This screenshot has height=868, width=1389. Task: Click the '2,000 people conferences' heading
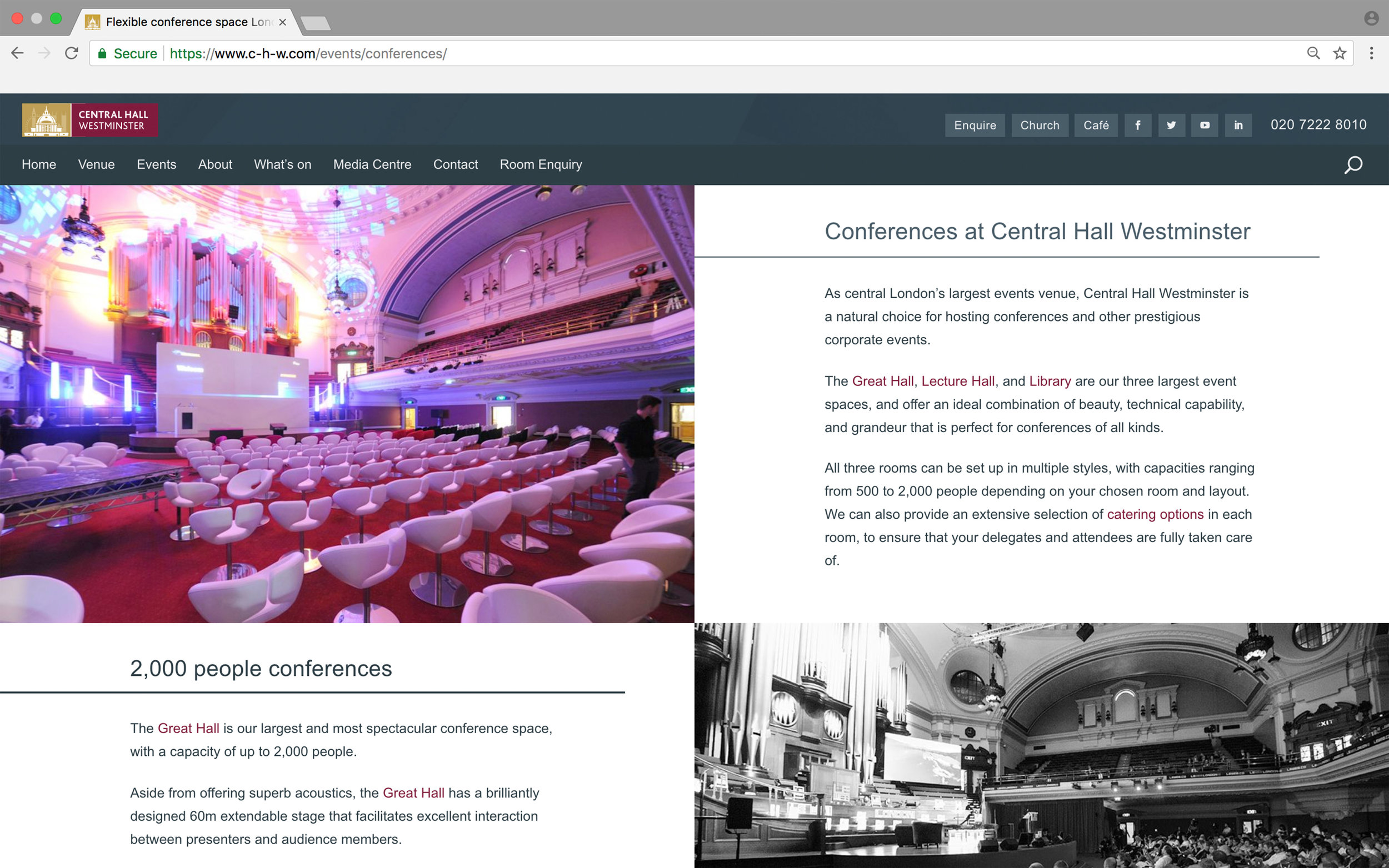[261, 668]
